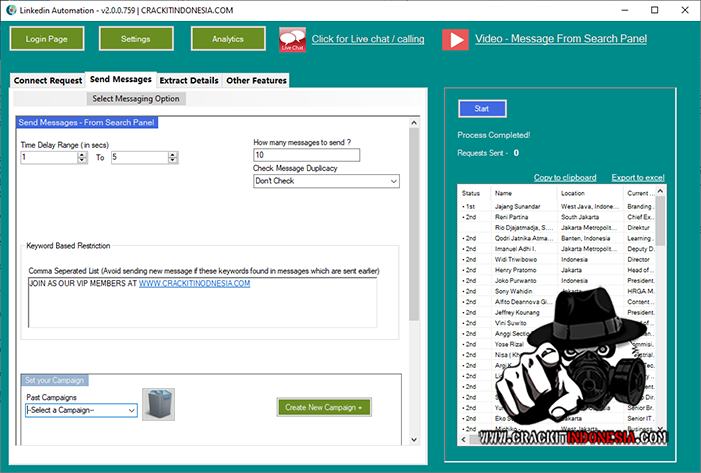Viewport: 701px width, 473px height.
Task: Open the Extract Details tab
Action: pyautogui.click(x=189, y=80)
